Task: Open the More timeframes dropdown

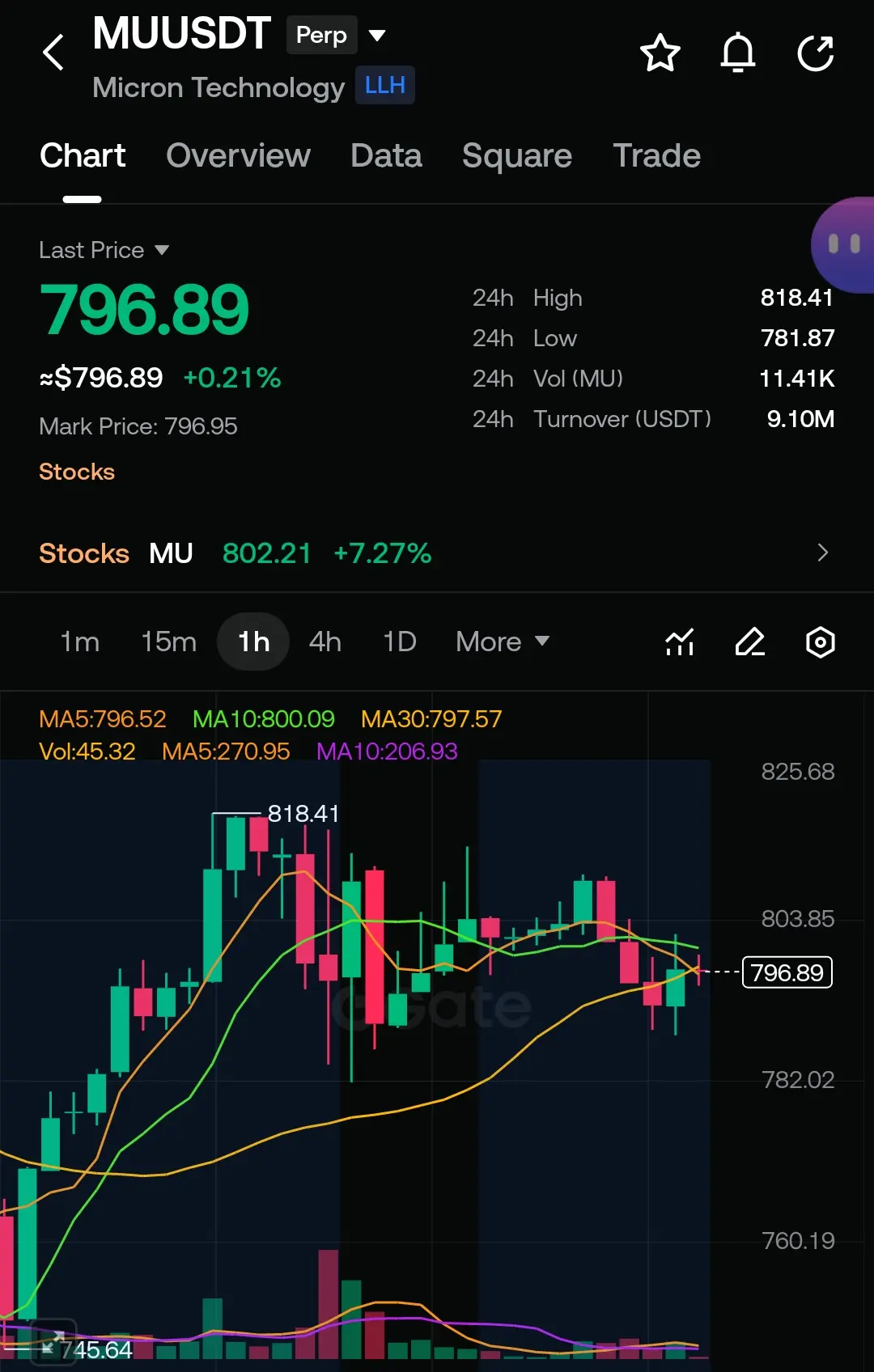Action: click(x=503, y=642)
